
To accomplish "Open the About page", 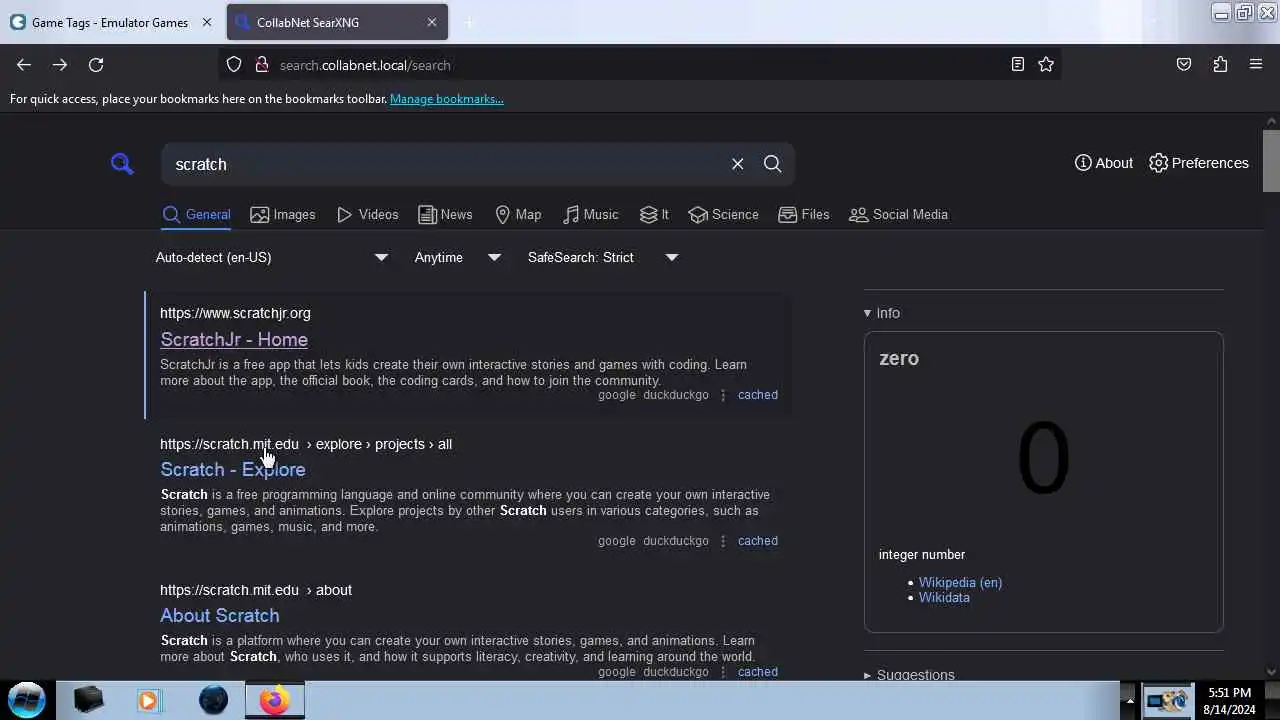I will 1104,163.
